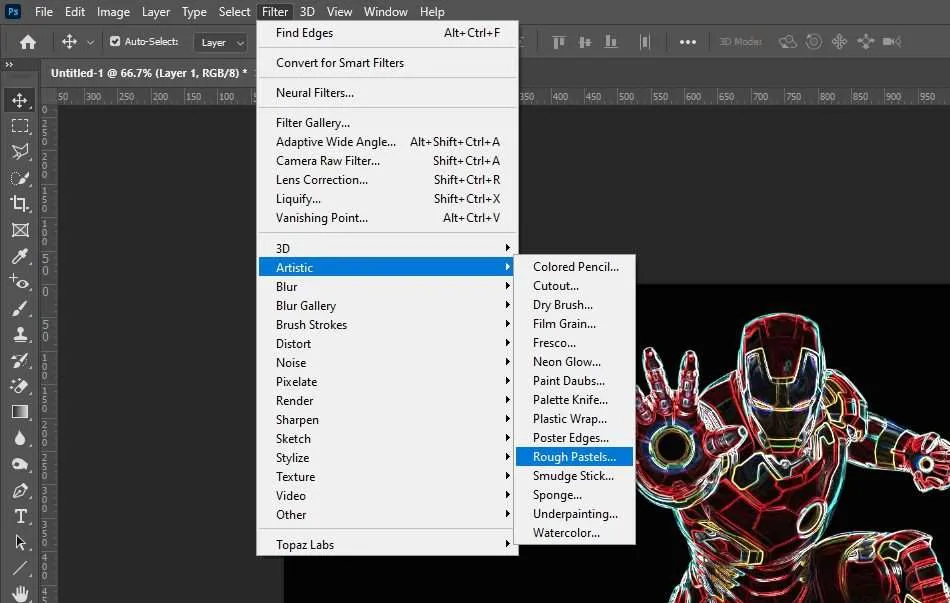Select the Pen tool
Image resolution: width=950 pixels, height=603 pixels.
pyautogui.click(x=20, y=490)
